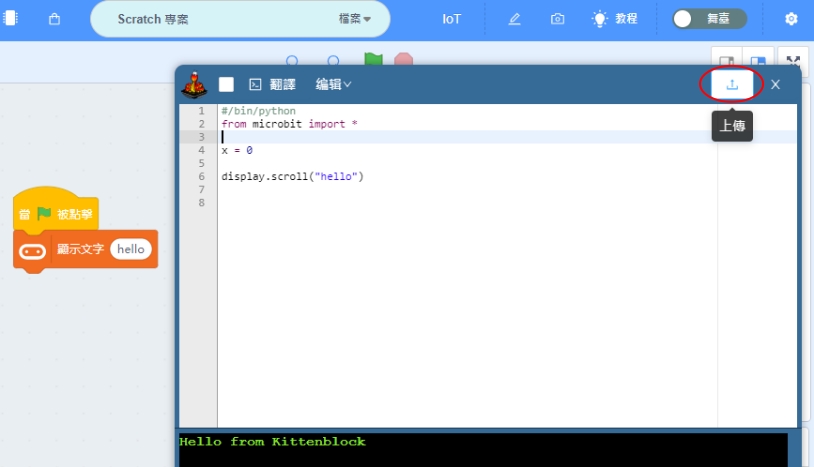Click the 翻譯 translate button

274,85
